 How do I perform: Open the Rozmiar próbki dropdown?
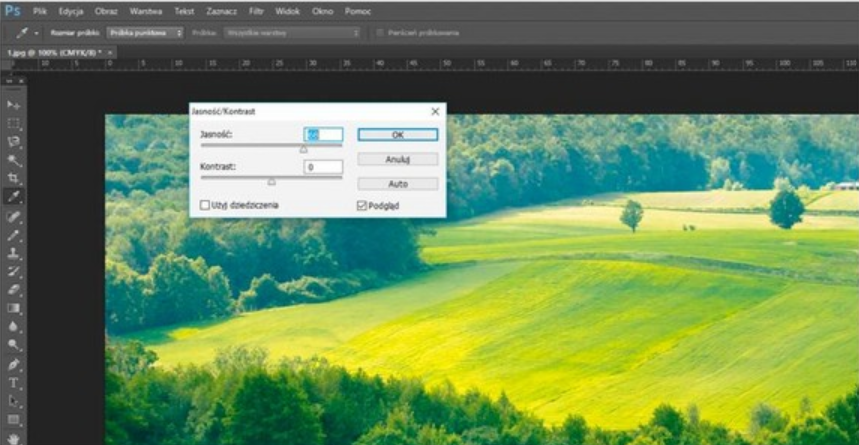(146, 33)
